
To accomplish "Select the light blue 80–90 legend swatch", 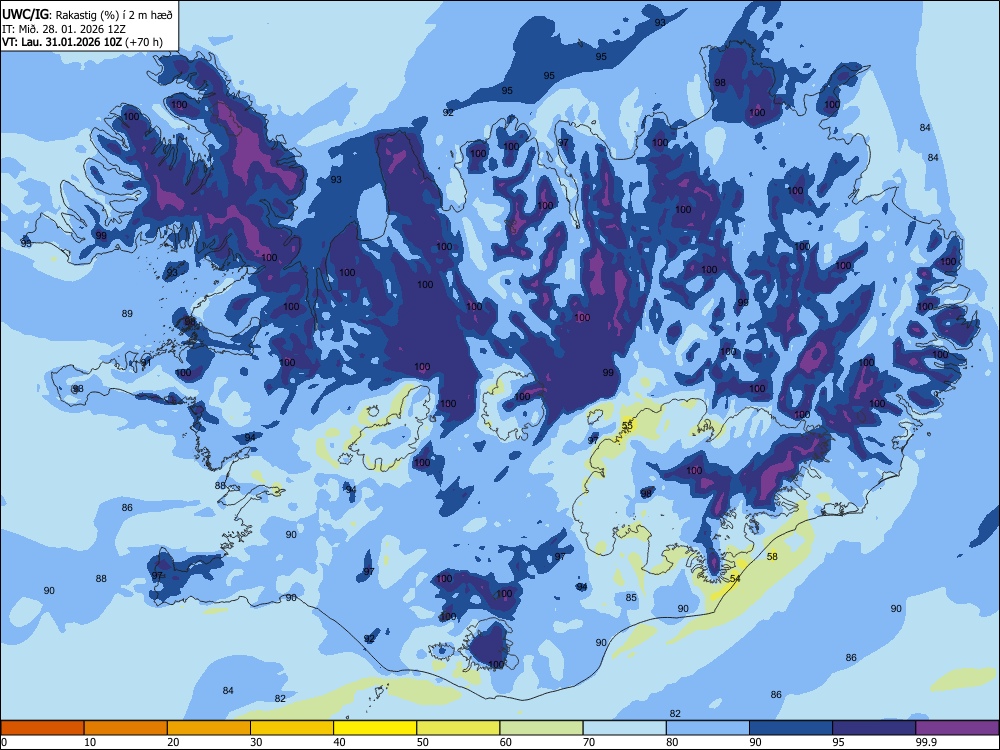I will pos(708,728).
